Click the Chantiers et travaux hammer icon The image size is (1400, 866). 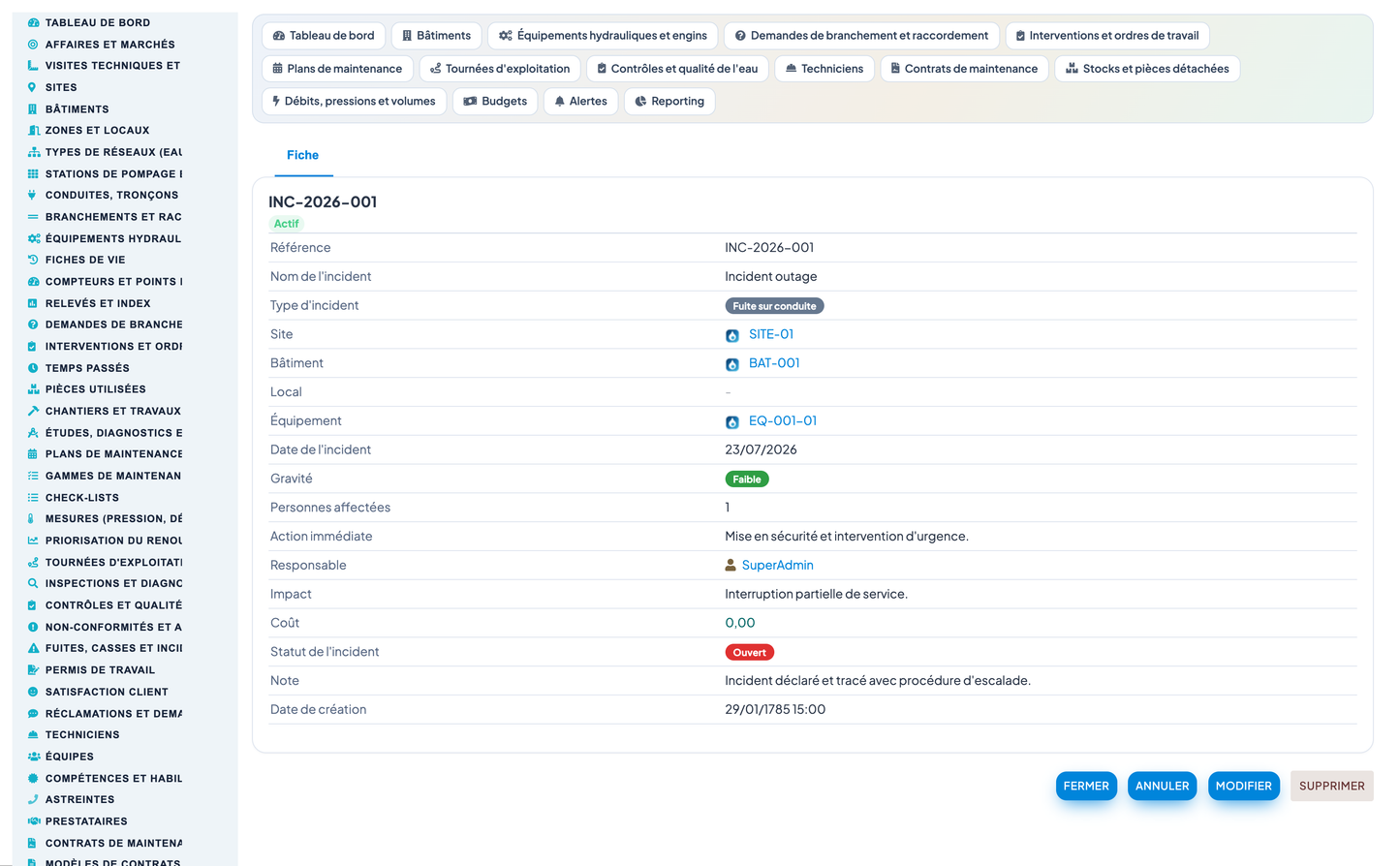point(33,411)
